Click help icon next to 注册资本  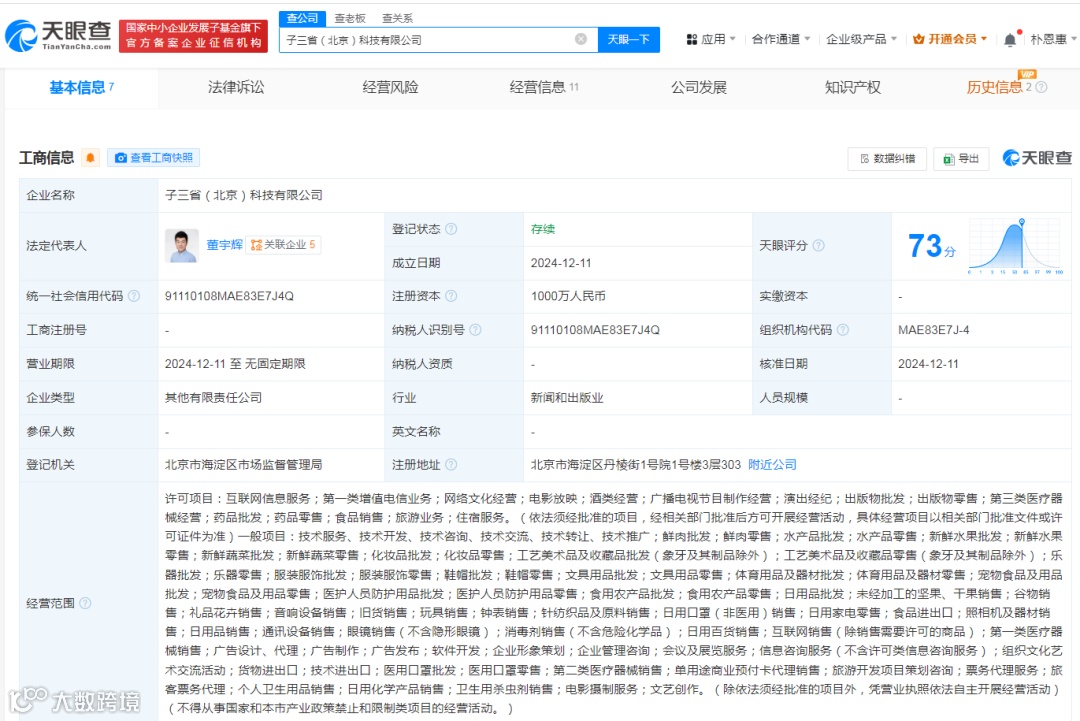click(x=451, y=296)
